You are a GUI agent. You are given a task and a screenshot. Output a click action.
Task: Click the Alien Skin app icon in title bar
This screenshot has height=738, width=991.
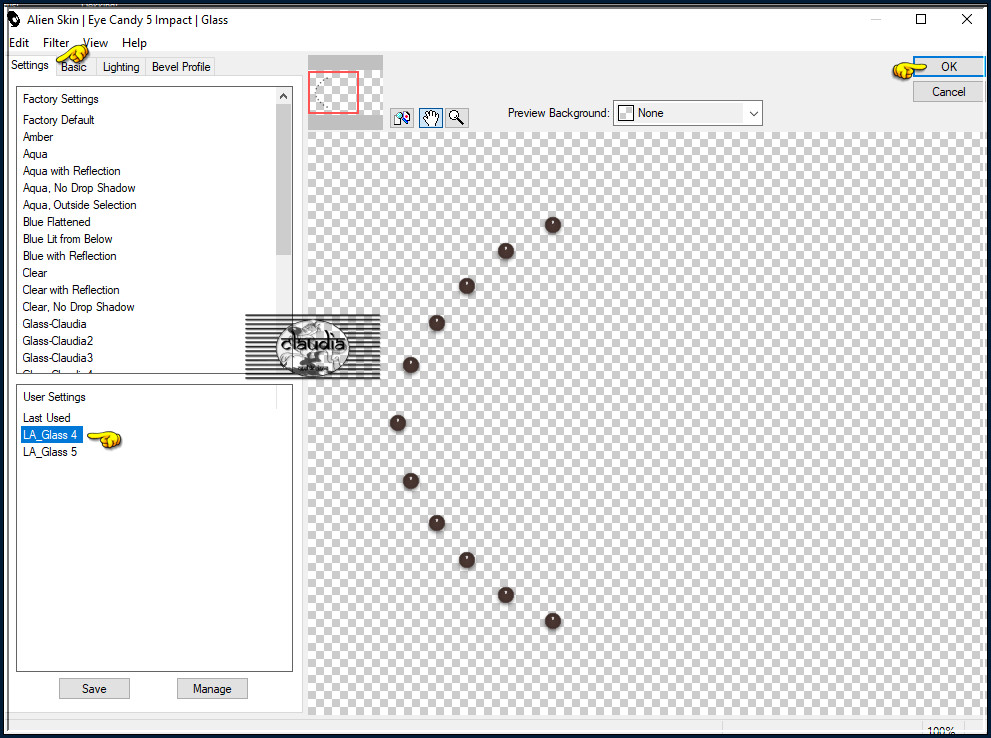(x=14, y=20)
